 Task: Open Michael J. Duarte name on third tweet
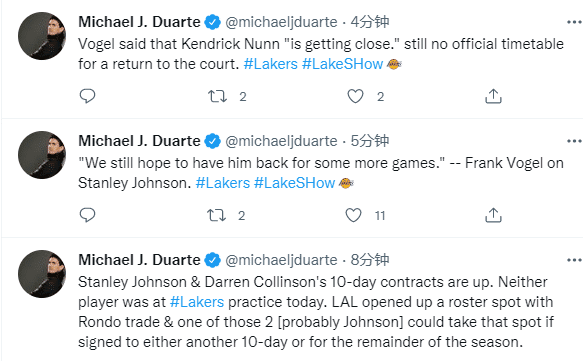pos(139,260)
